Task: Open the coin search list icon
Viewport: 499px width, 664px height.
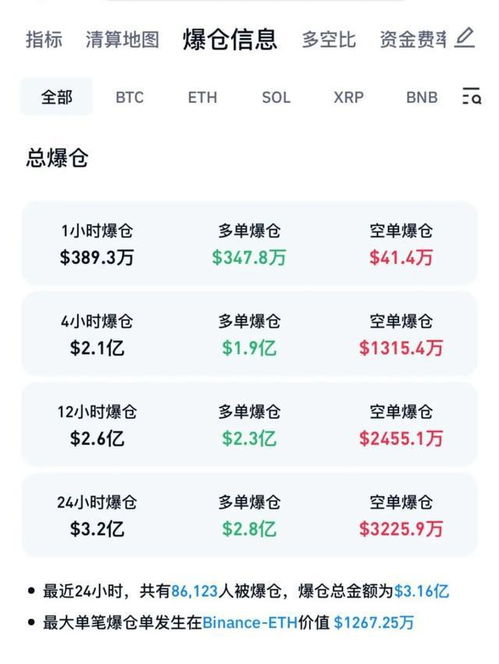Action: pyautogui.click(x=471, y=96)
